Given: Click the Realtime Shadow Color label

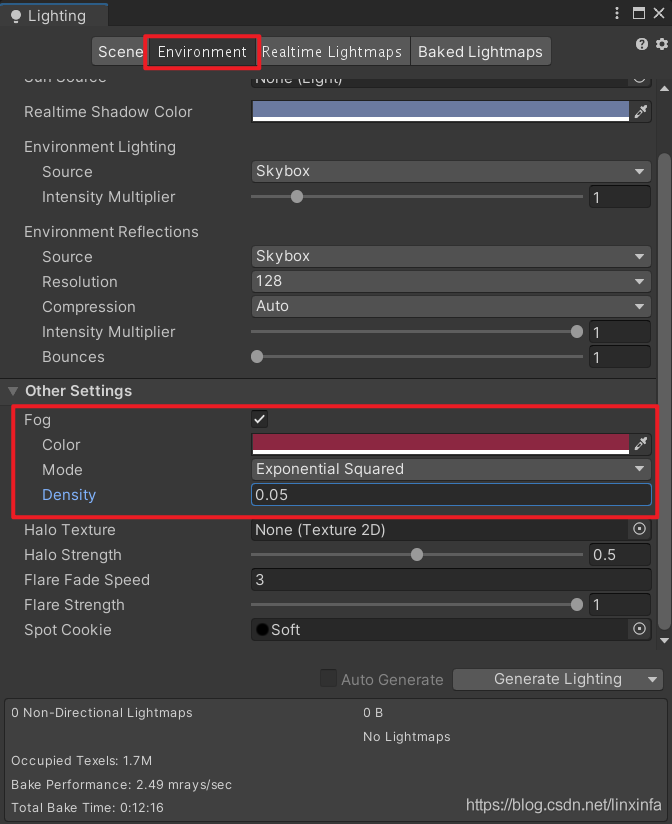Looking at the screenshot, I should pyautogui.click(x=108, y=111).
